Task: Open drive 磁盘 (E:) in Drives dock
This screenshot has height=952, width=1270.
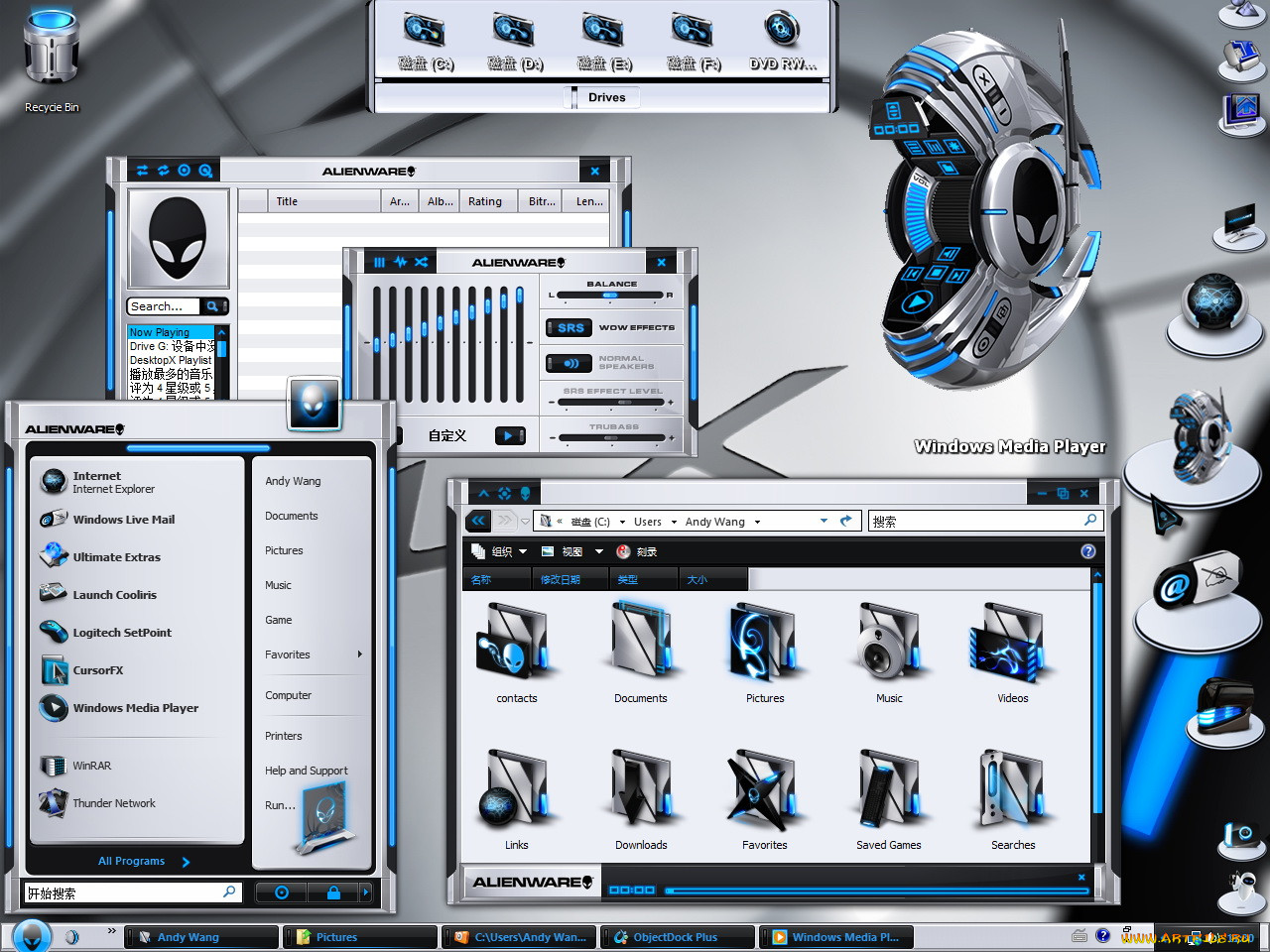Action: pos(604,42)
